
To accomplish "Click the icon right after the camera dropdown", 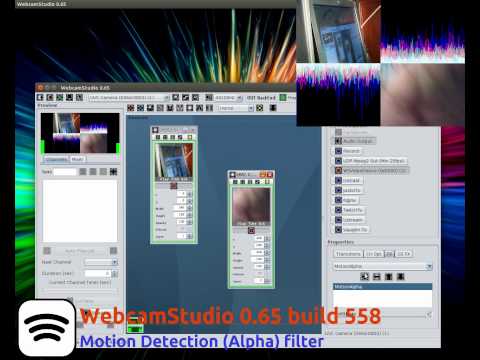I will (x=176, y=97).
